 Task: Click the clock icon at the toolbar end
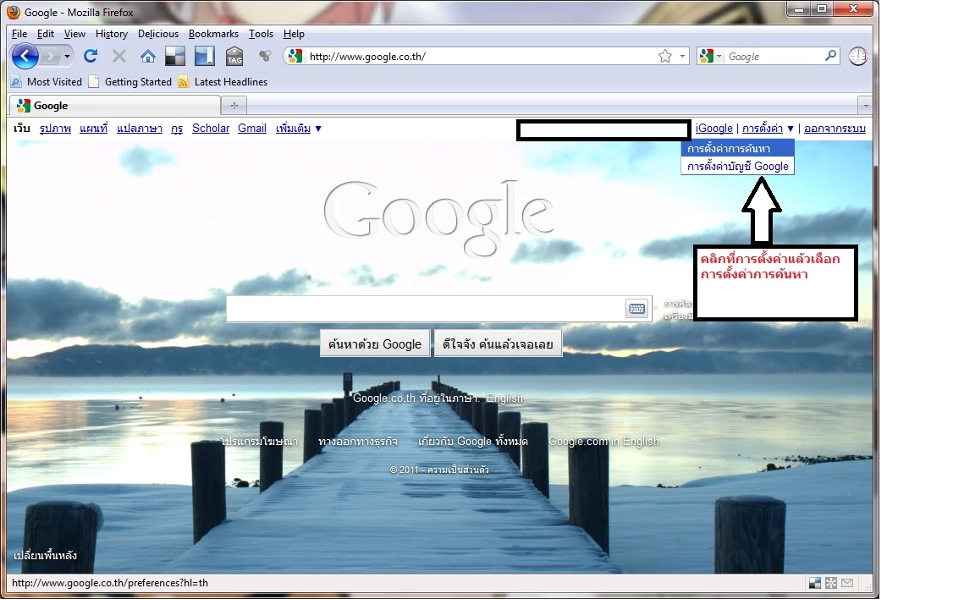tap(858, 56)
